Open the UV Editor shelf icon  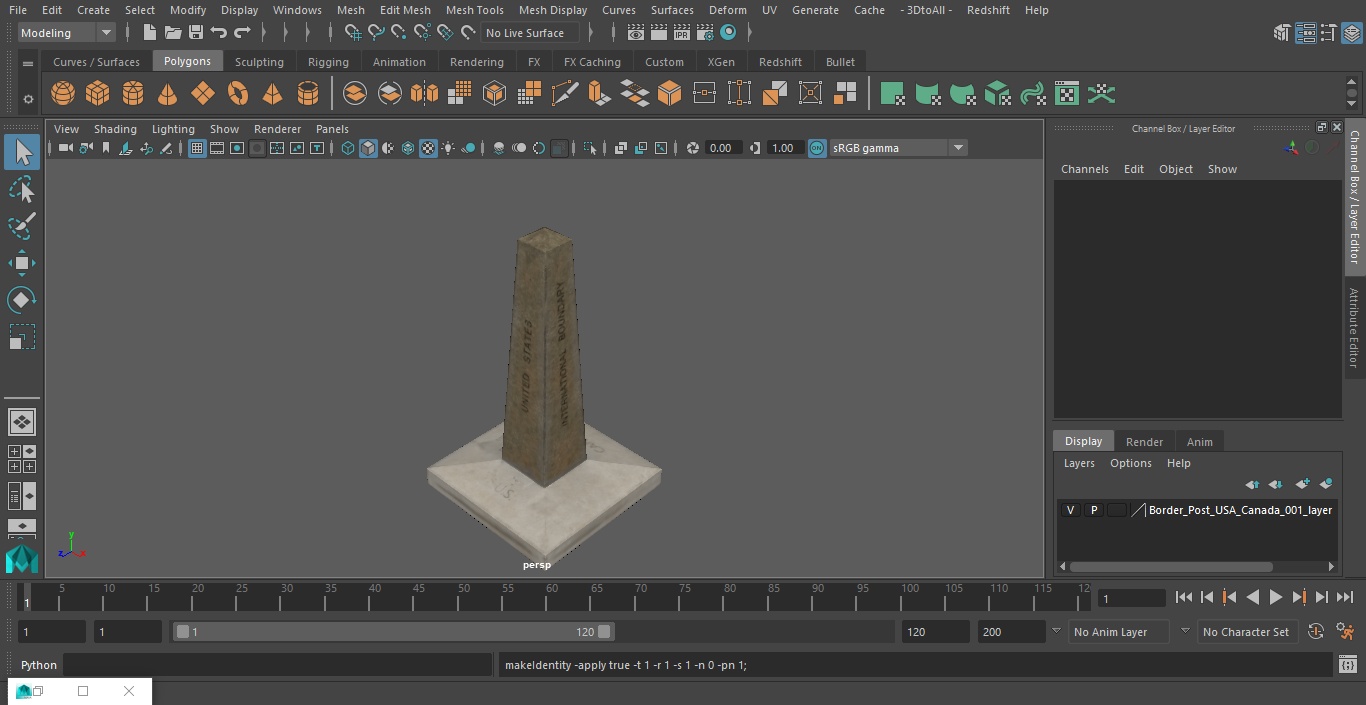coord(1067,94)
